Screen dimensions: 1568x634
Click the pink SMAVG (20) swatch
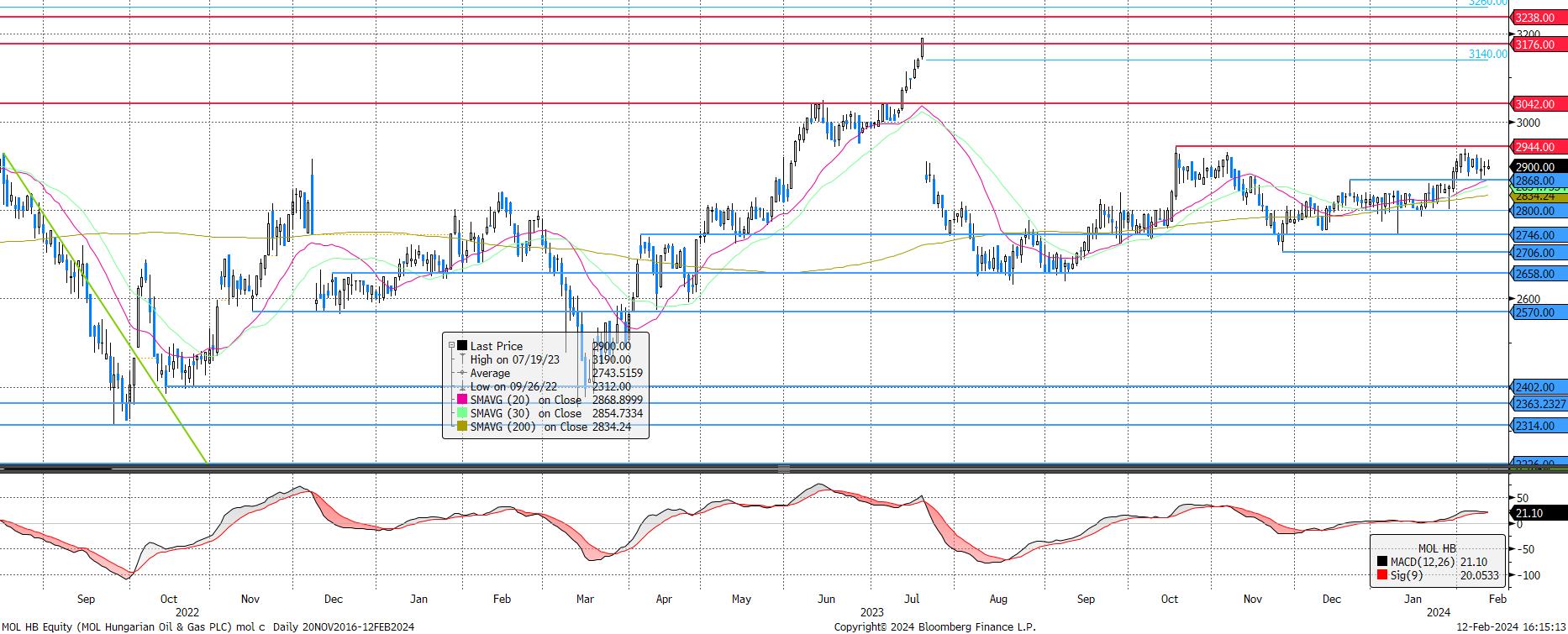460,400
